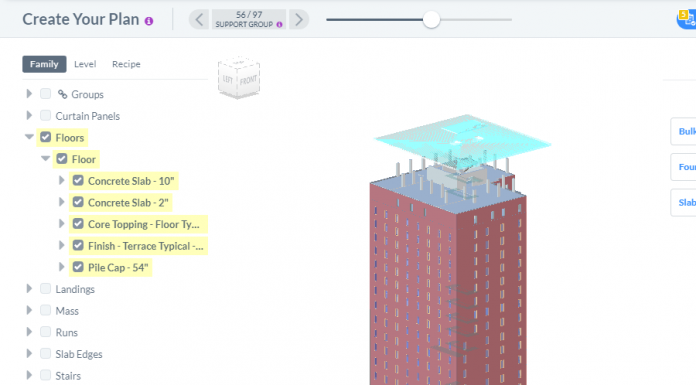The height and width of the screenshot is (385, 696).
Task: Check the Stairs checkbox
Action: 45,375
